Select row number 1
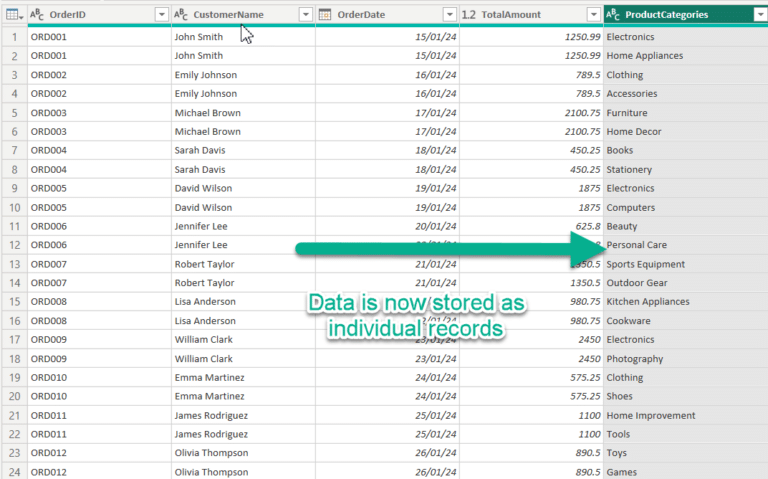 click(x=14, y=37)
